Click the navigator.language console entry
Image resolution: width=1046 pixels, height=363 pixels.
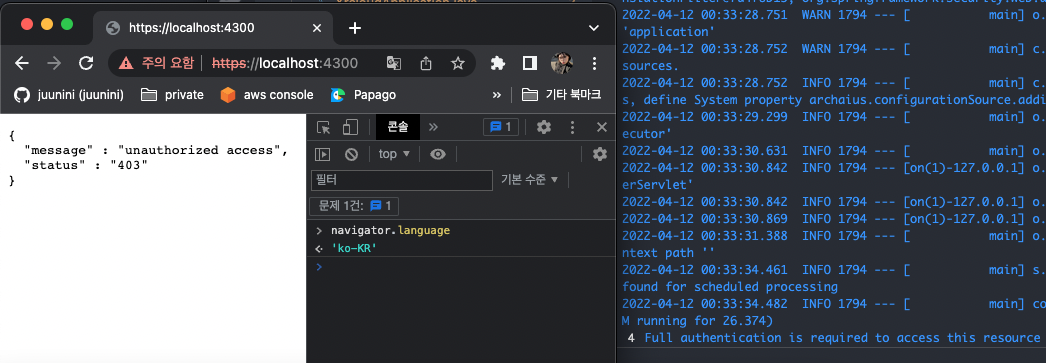390,230
